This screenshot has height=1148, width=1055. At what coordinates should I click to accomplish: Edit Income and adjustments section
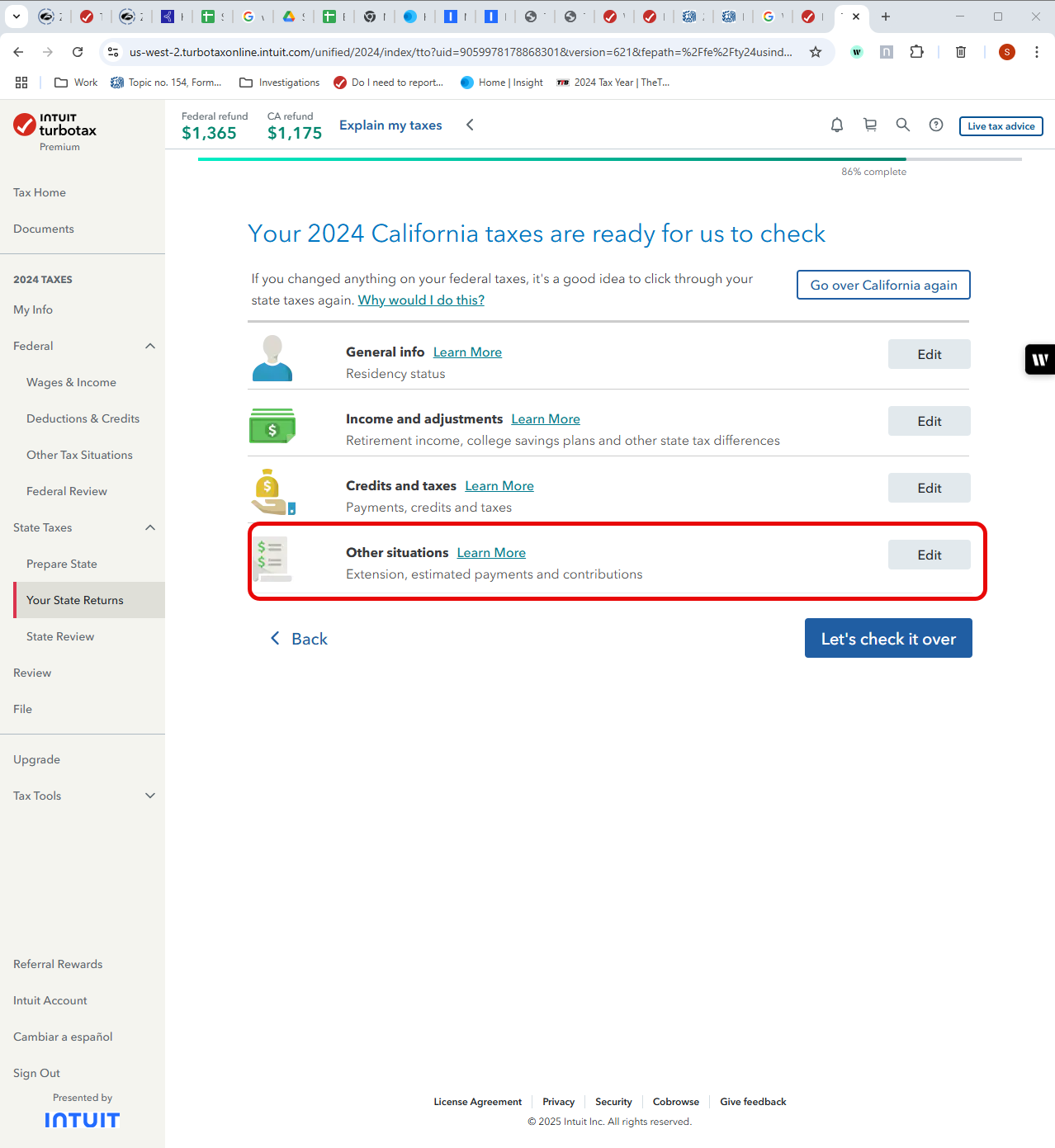tap(930, 421)
